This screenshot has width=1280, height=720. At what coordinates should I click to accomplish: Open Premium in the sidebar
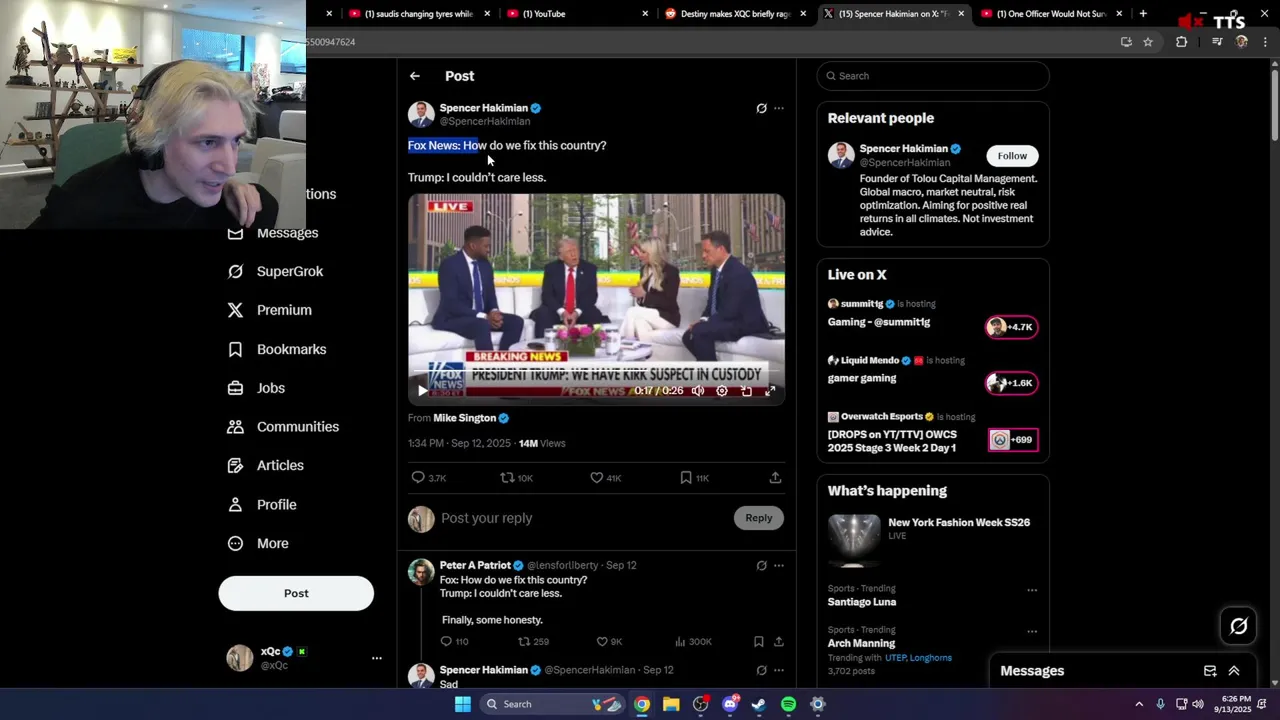coord(270,310)
